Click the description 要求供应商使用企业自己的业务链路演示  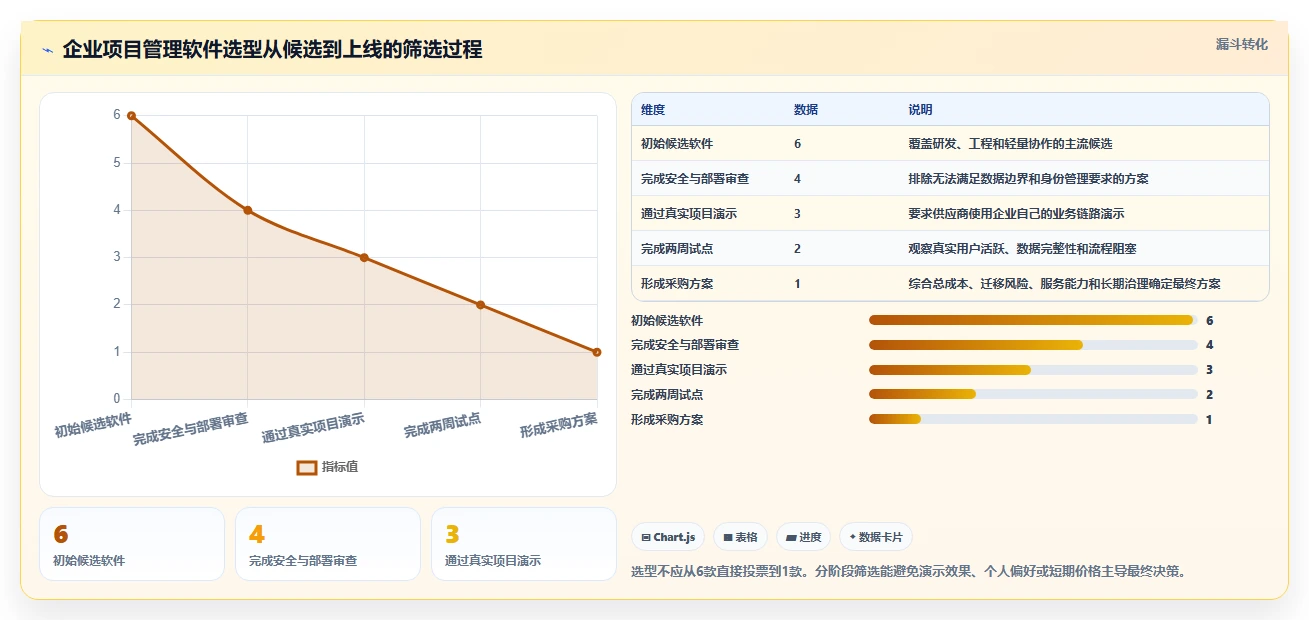pos(1016,214)
